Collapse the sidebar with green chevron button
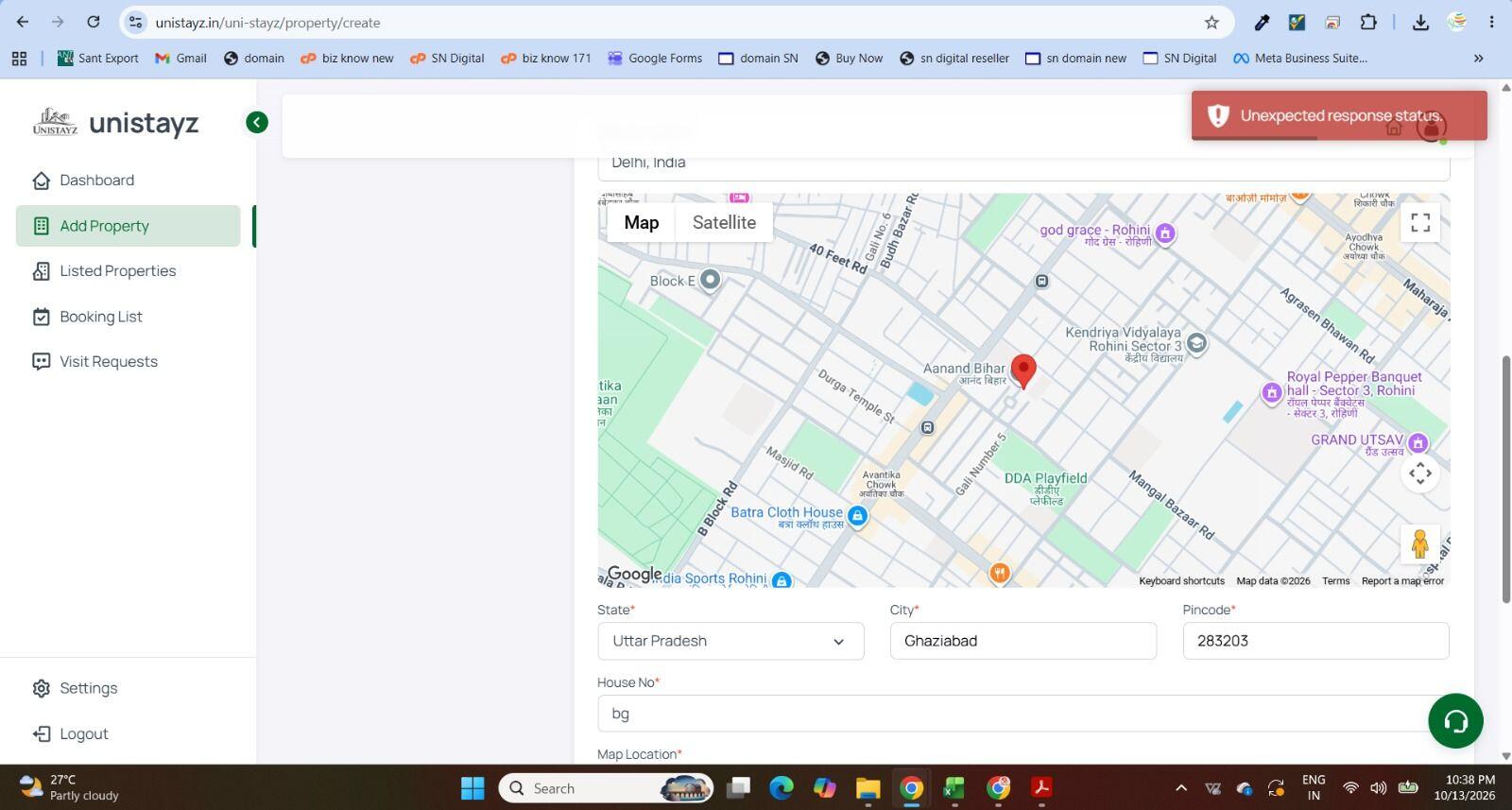The height and width of the screenshot is (810, 1512). (x=257, y=122)
